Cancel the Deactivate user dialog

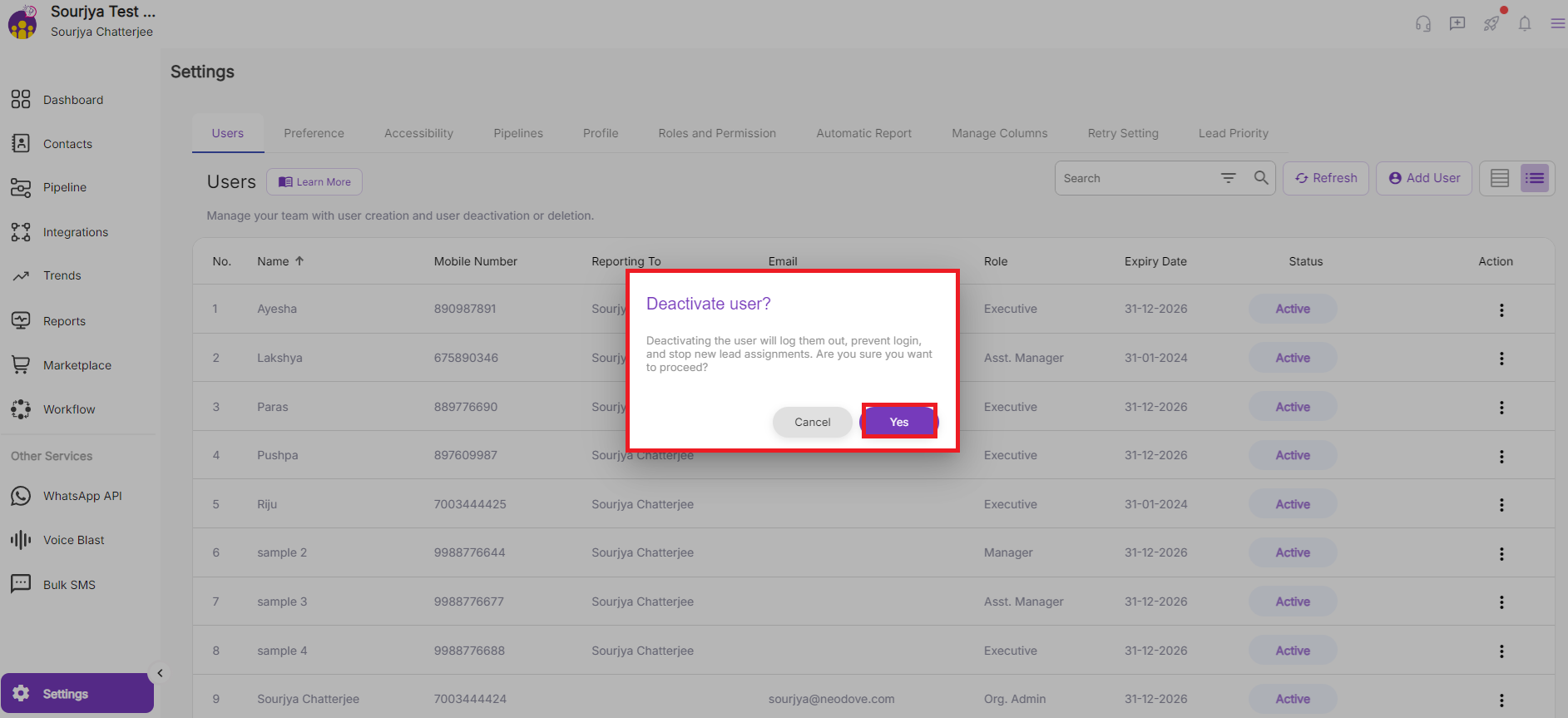[x=812, y=422]
